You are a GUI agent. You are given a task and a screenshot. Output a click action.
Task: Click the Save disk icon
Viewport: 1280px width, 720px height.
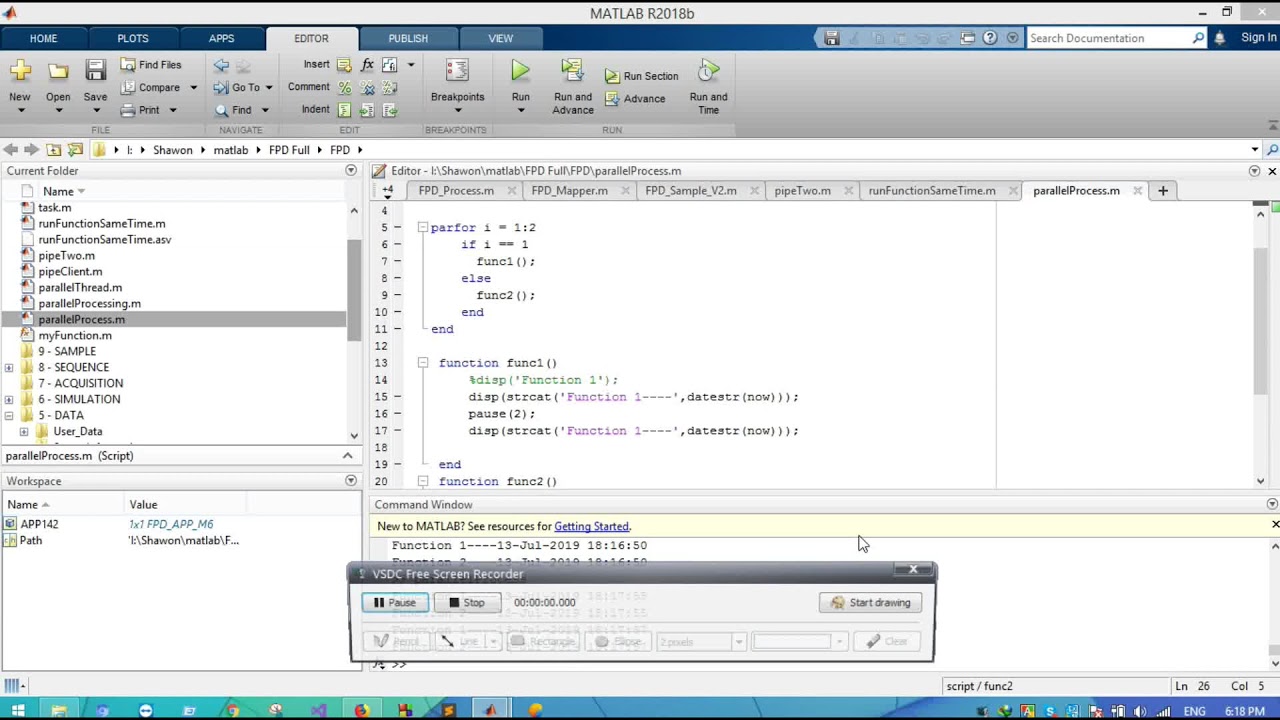[x=95, y=70]
